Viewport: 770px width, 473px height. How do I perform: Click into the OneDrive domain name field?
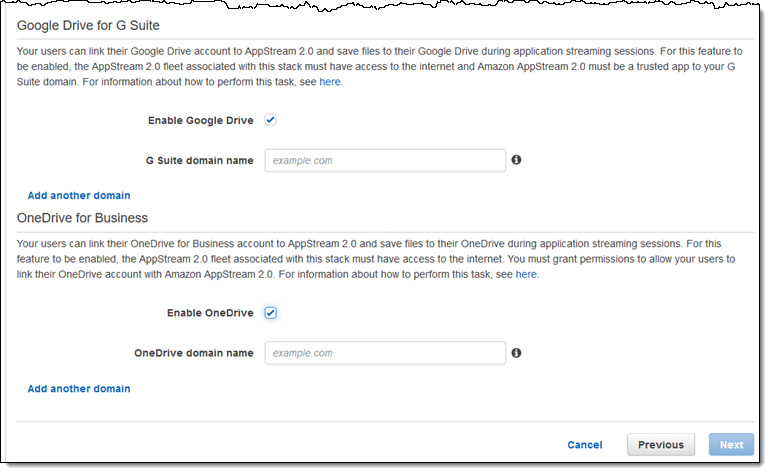[385, 353]
